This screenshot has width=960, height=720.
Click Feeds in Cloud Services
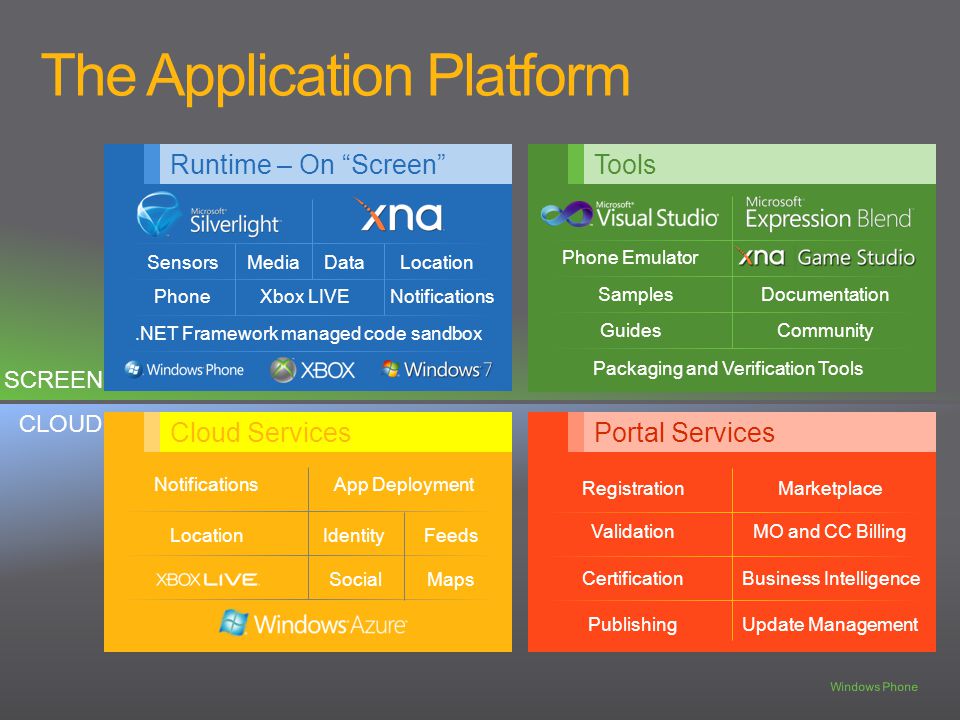(x=451, y=535)
